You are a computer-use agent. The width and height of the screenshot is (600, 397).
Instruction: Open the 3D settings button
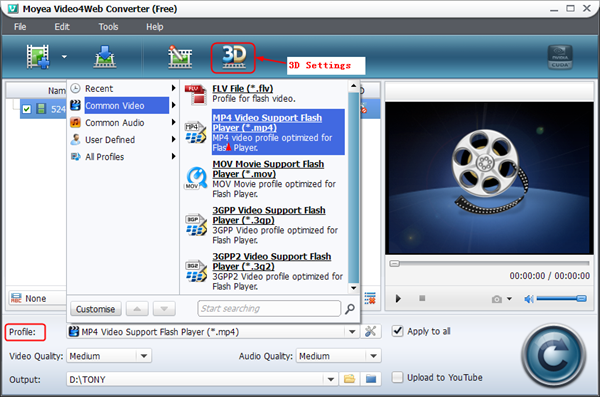tap(233, 57)
